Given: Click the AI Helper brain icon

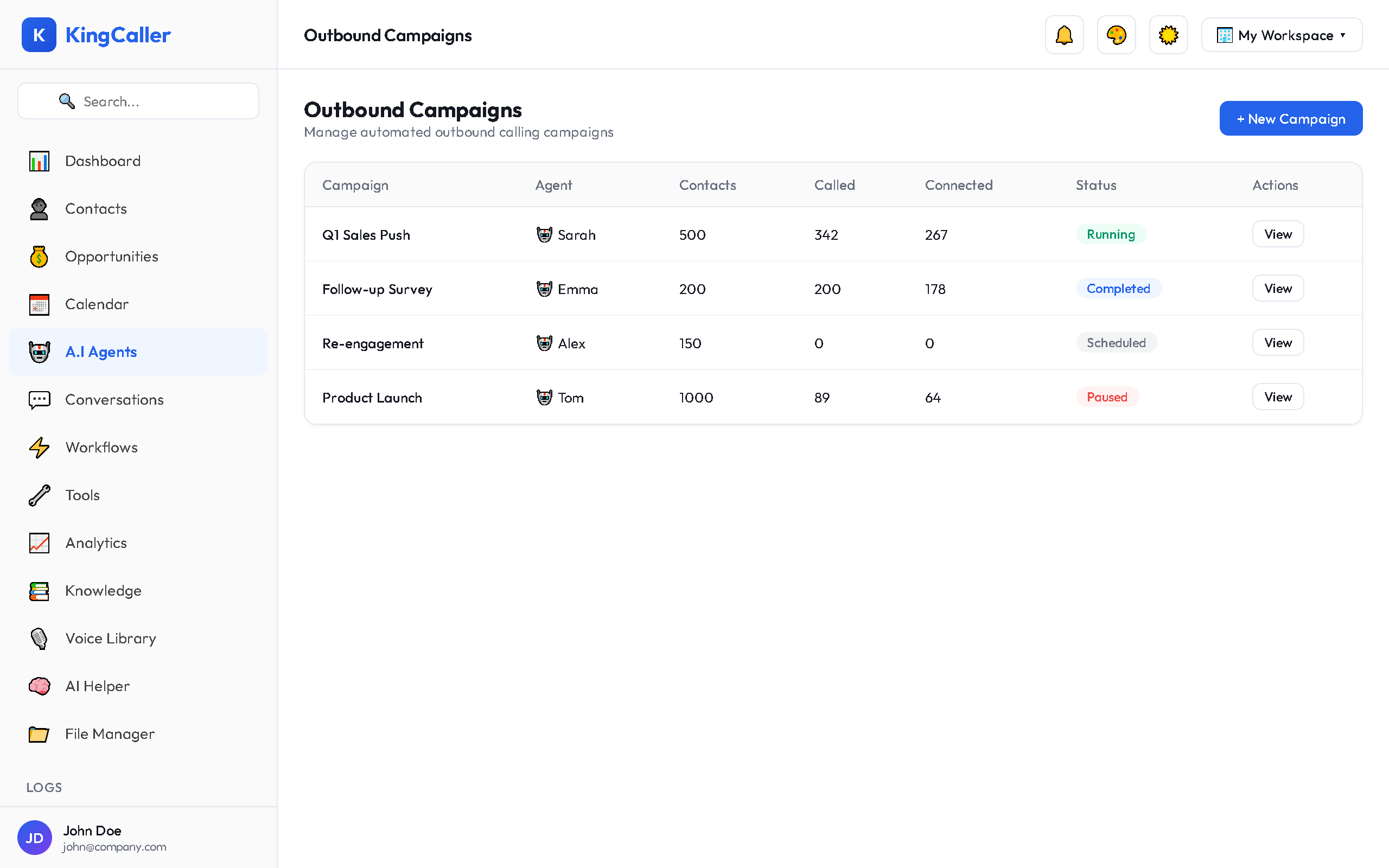Looking at the screenshot, I should tap(39, 686).
